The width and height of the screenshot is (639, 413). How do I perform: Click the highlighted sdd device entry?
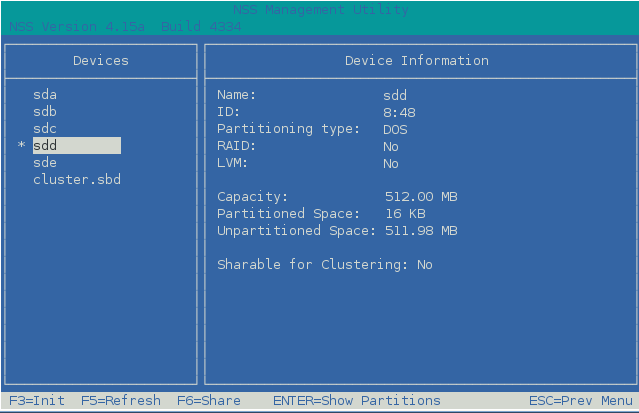point(76,146)
